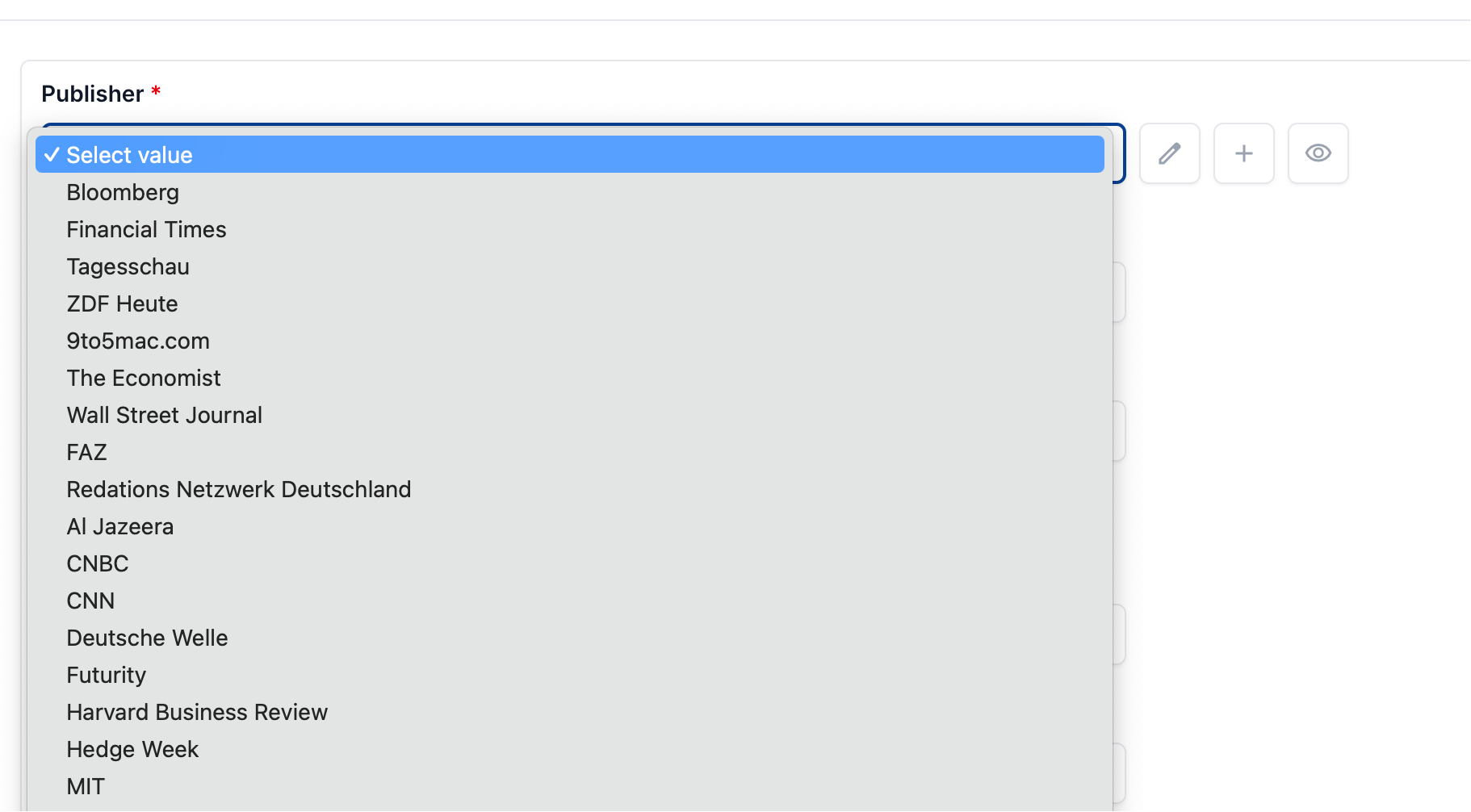The height and width of the screenshot is (812, 1471).
Task: Select Bloomberg from the publisher list
Action: point(569,192)
